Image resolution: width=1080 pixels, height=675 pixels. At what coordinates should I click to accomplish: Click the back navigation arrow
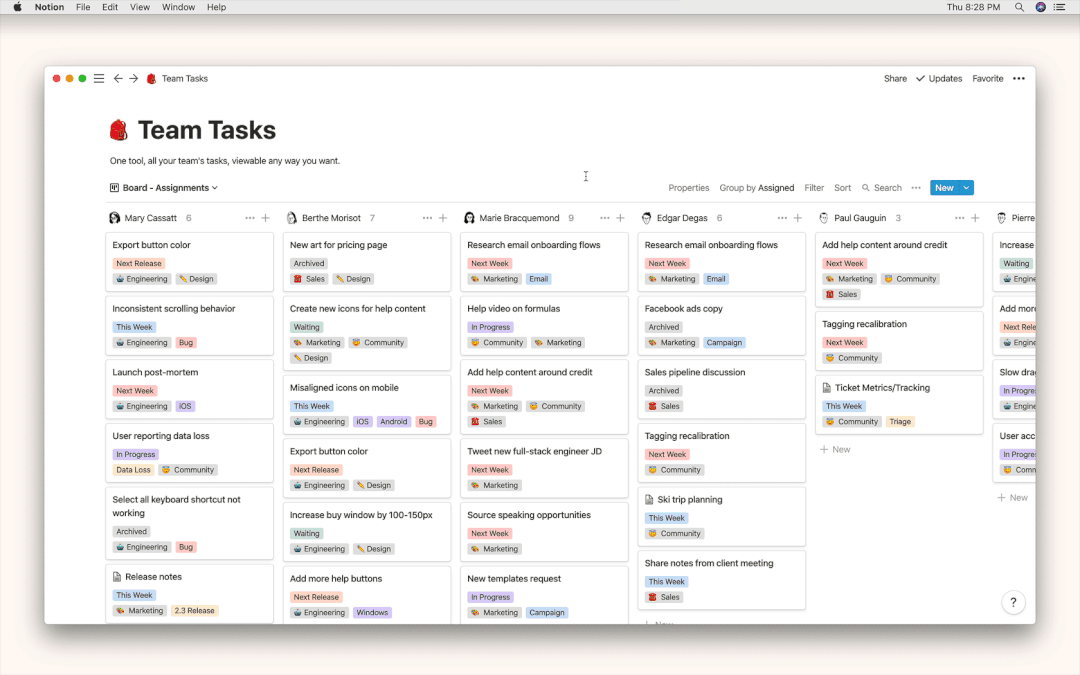(x=118, y=78)
